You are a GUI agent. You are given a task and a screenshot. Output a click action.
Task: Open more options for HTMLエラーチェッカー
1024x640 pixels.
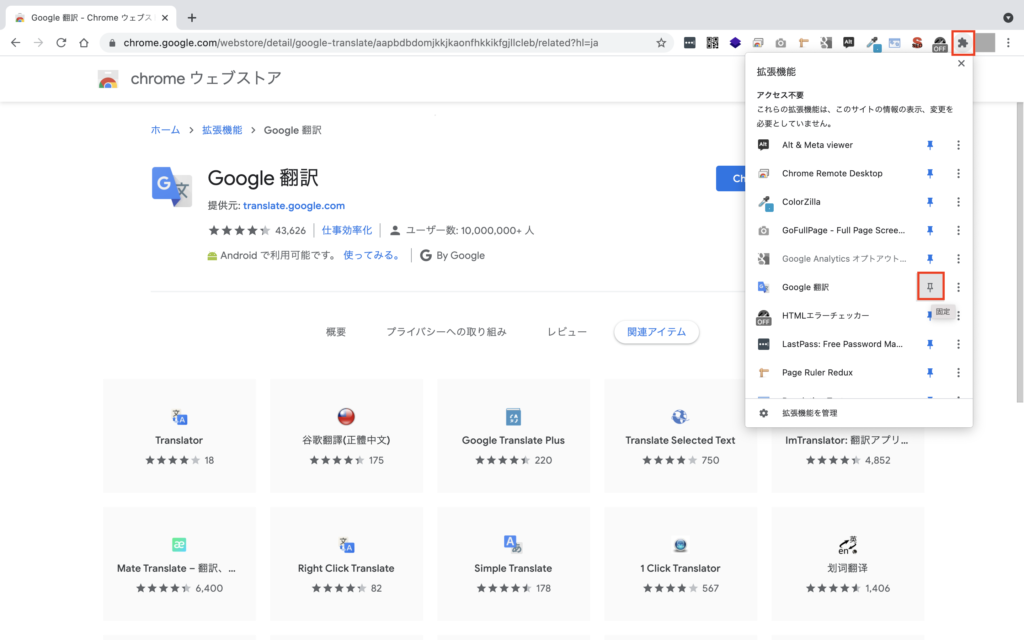[958, 315]
